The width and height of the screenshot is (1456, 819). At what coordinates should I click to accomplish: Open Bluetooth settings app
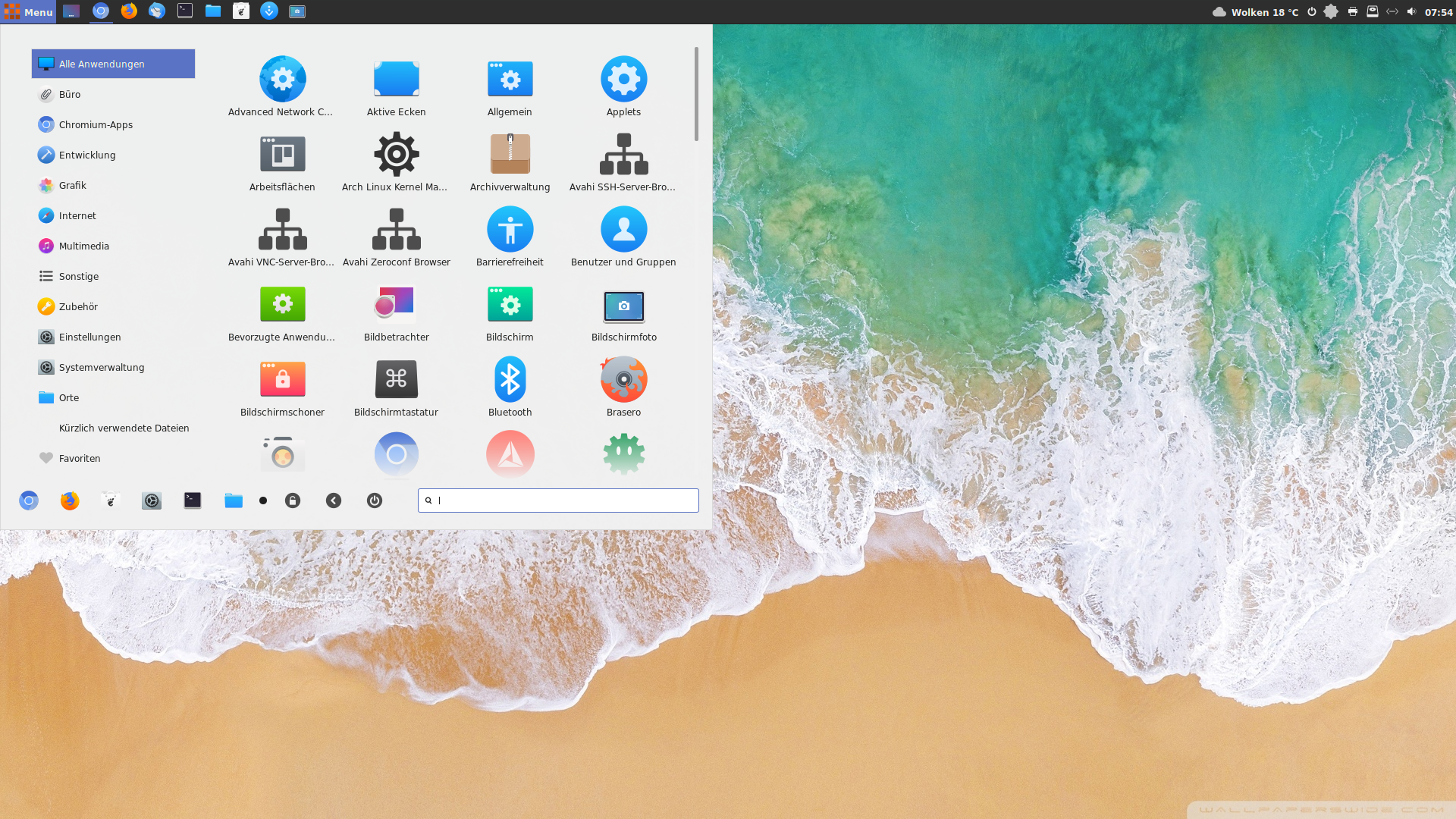click(x=510, y=380)
